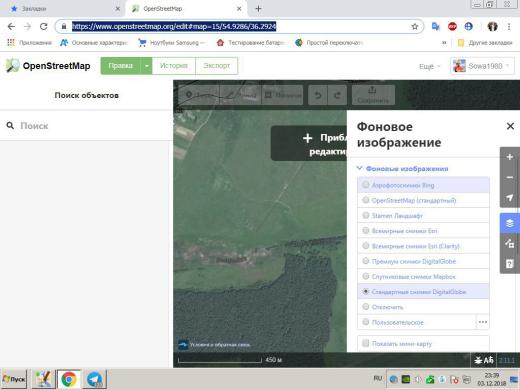Collapse the Фоновые изображения section chevron
520x390 pixels.
tap(360, 168)
